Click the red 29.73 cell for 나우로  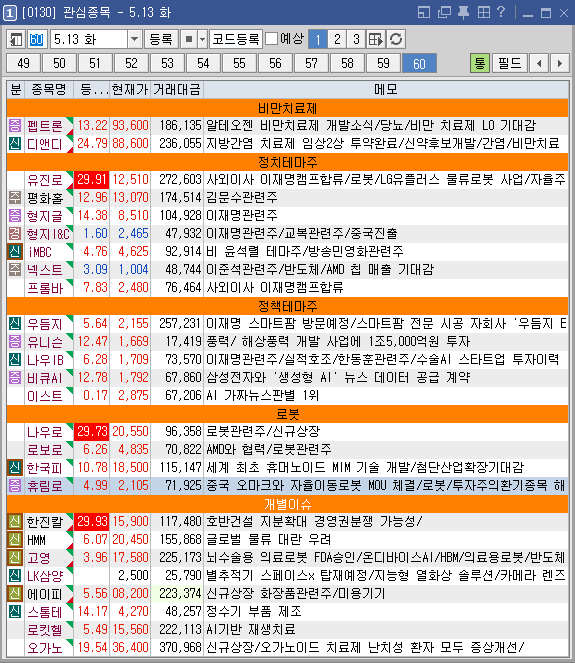click(92, 431)
